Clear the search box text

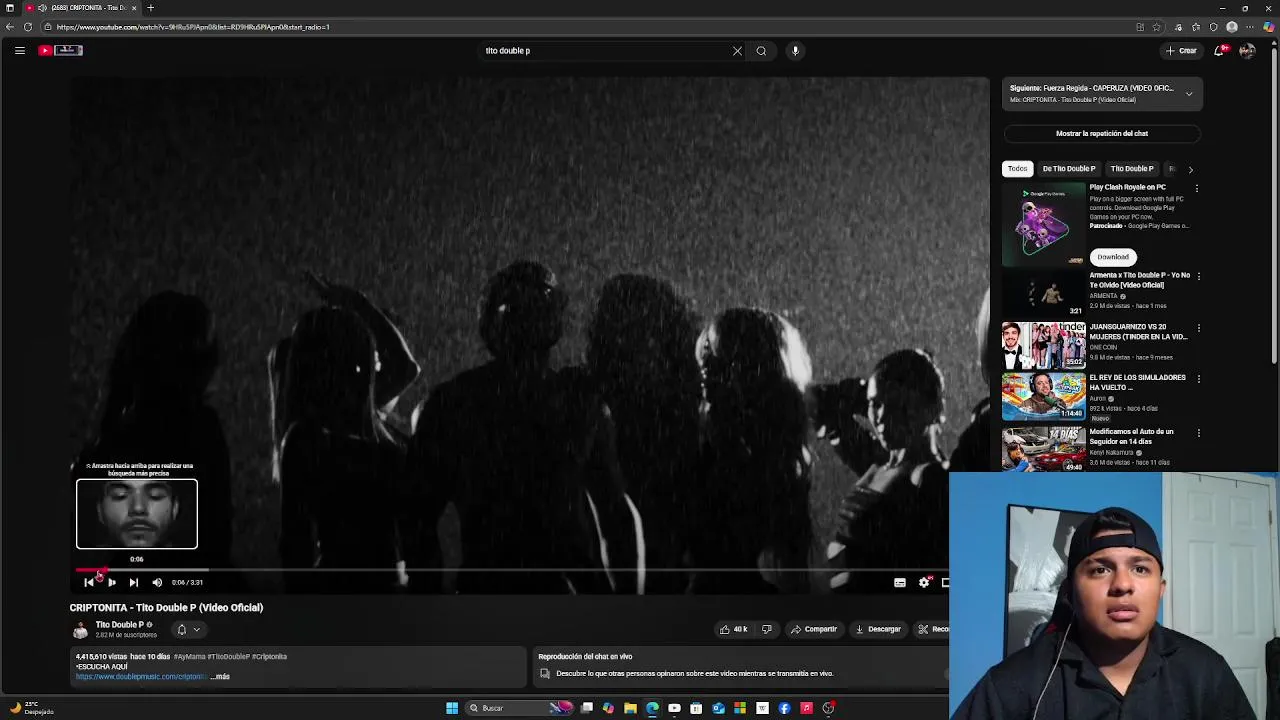coord(737,51)
